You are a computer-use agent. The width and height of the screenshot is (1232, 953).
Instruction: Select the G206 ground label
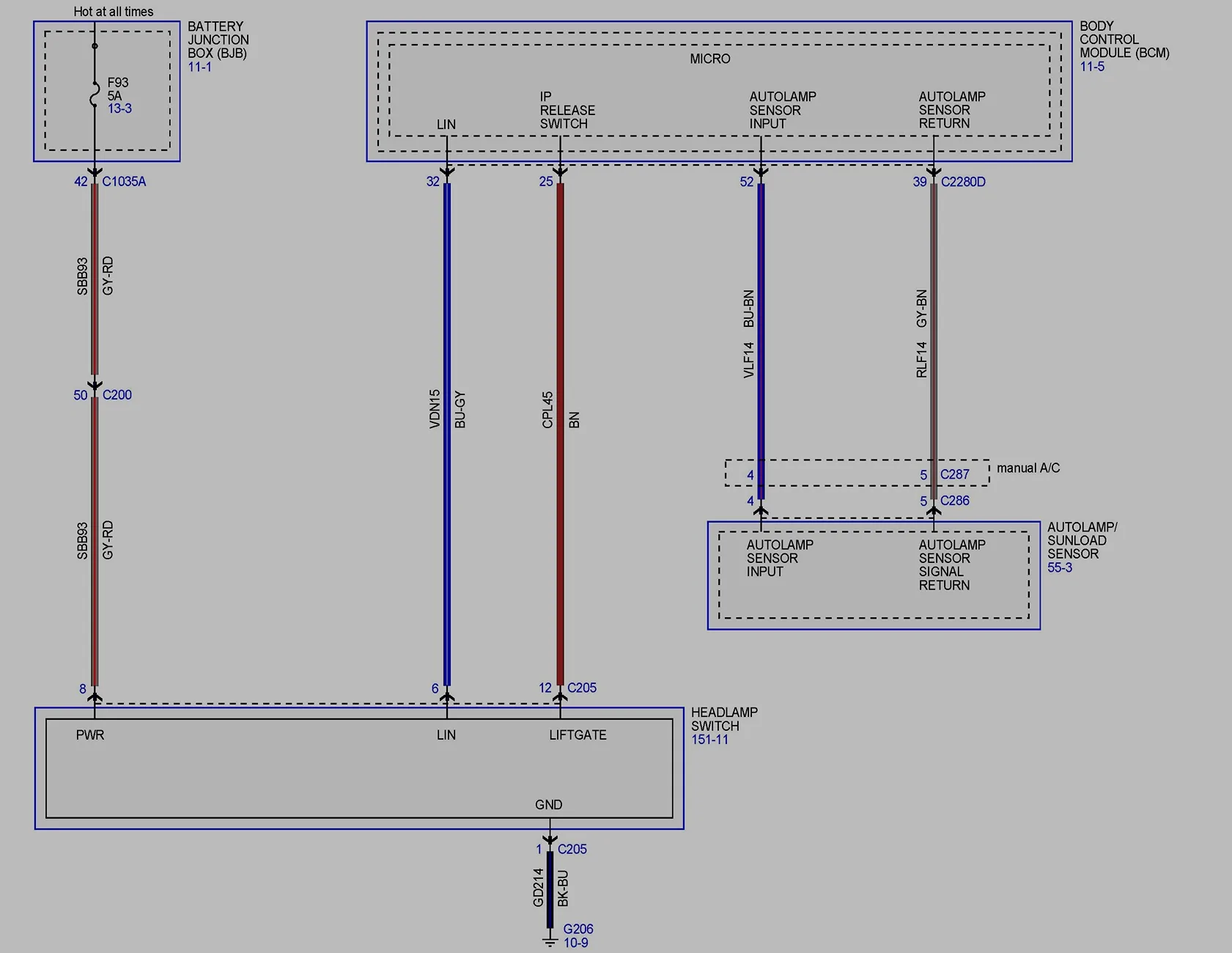(x=578, y=929)
